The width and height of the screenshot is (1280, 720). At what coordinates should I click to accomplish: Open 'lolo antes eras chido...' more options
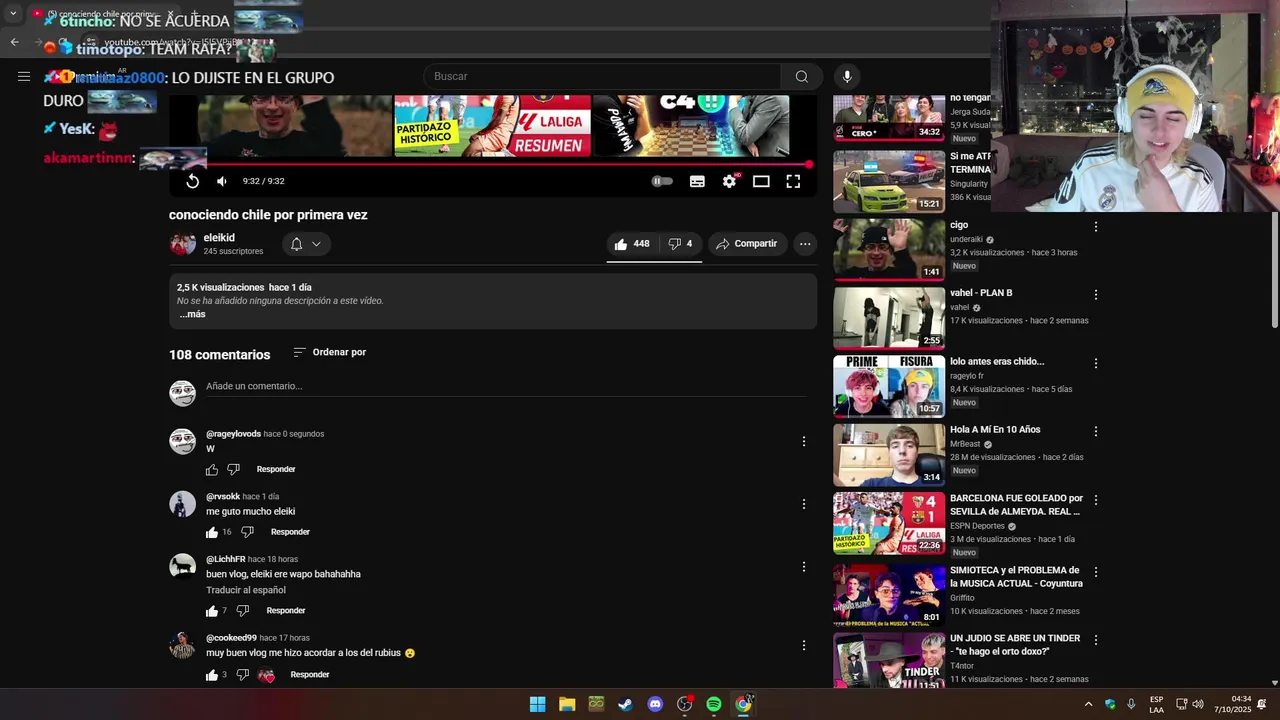[1096, 363]
